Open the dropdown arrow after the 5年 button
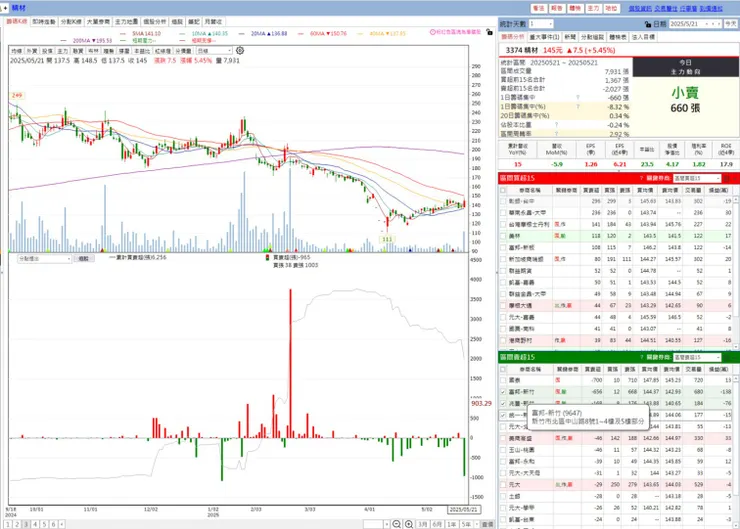Image resolution: width=740 pixels, height=529 pixels. point(477,524)
